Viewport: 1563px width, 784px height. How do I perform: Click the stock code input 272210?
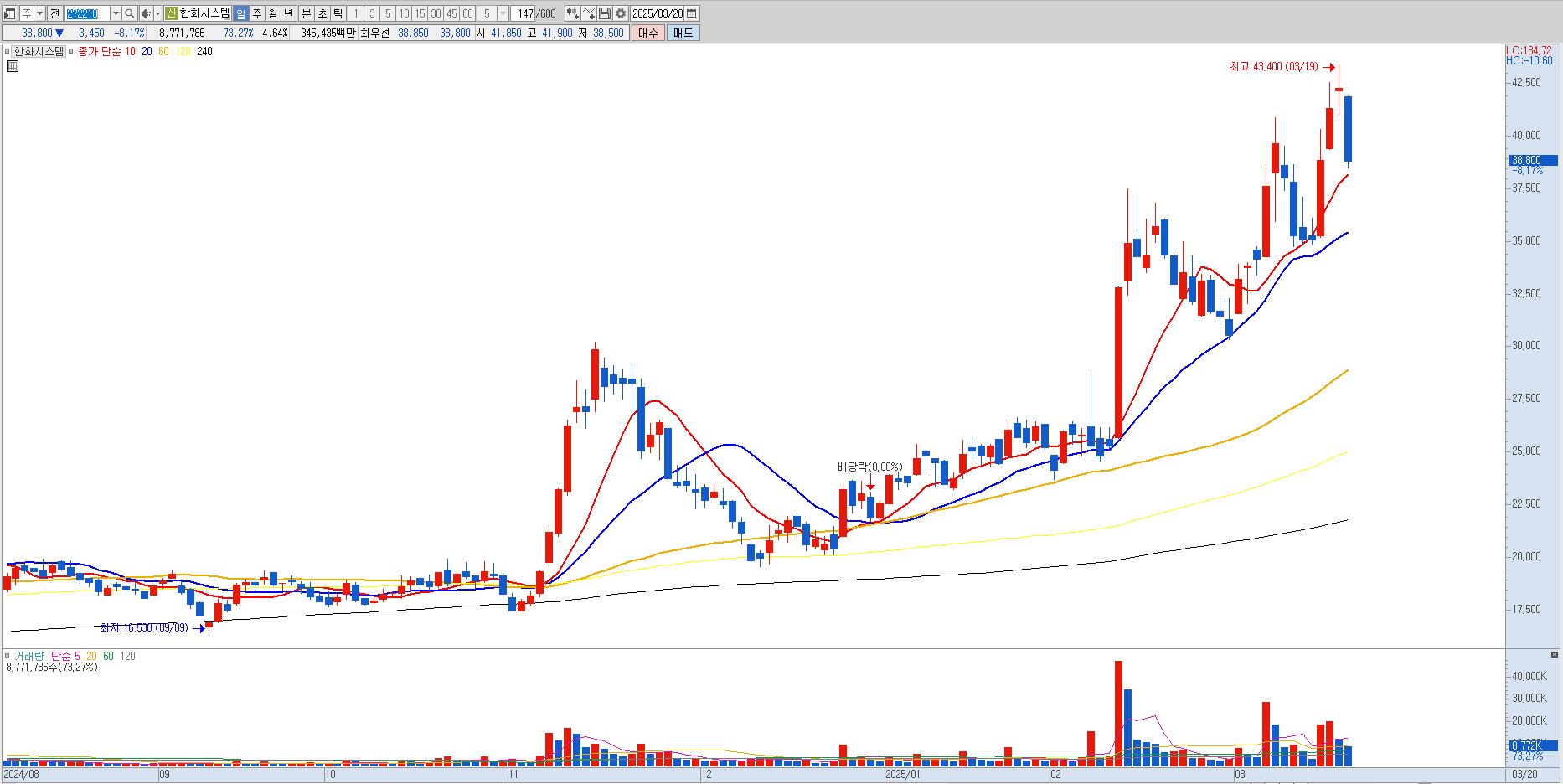coord(87,13)
